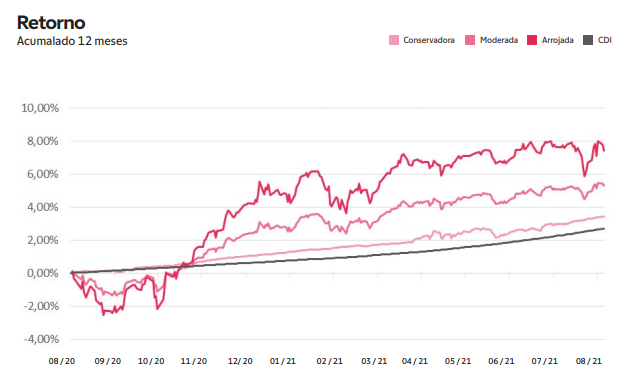Click the -2,00% y-axis label
Screen dimensions: 631x386
(x=41, y=306)
